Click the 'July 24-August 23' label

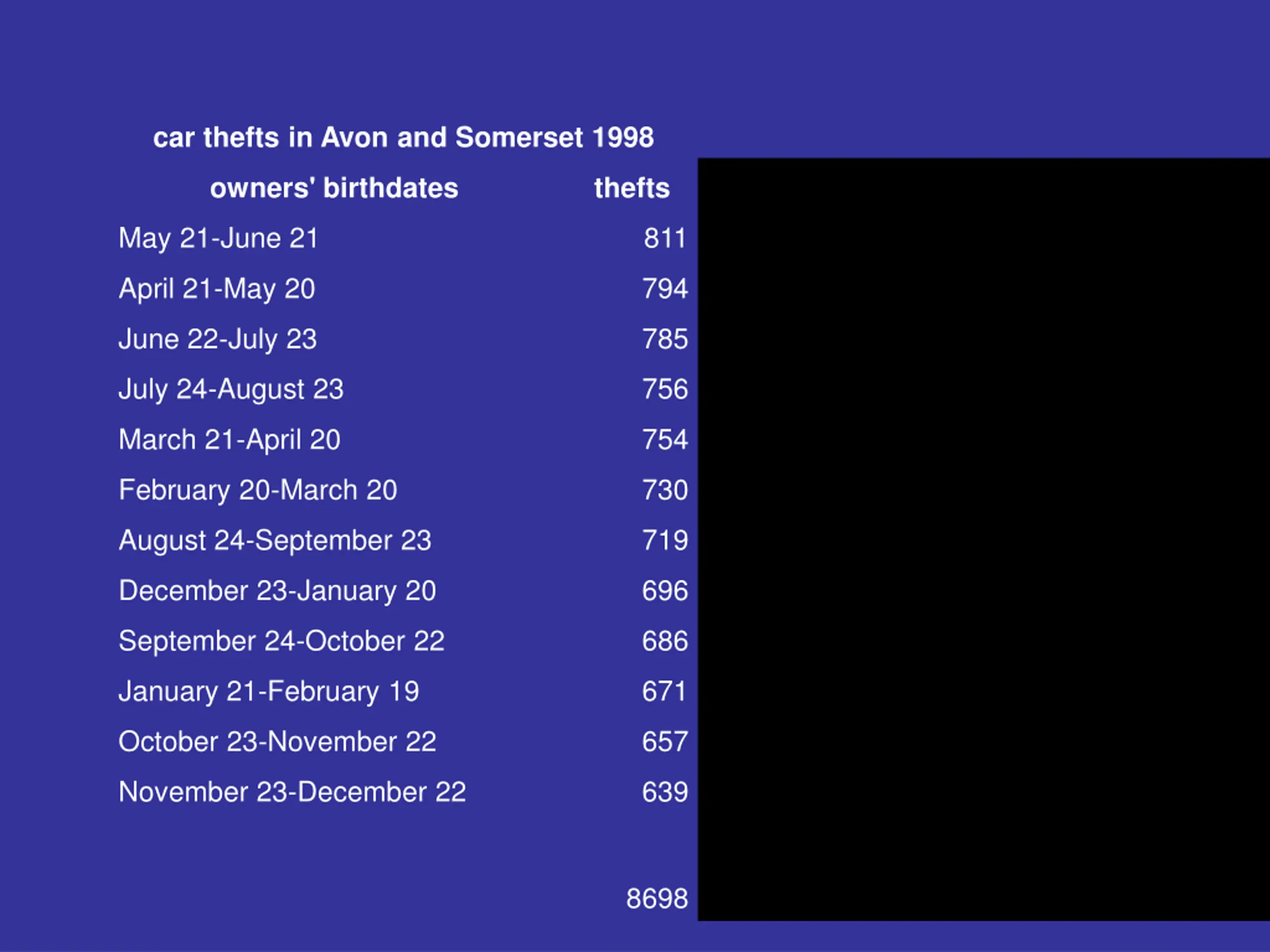point(231,390)
